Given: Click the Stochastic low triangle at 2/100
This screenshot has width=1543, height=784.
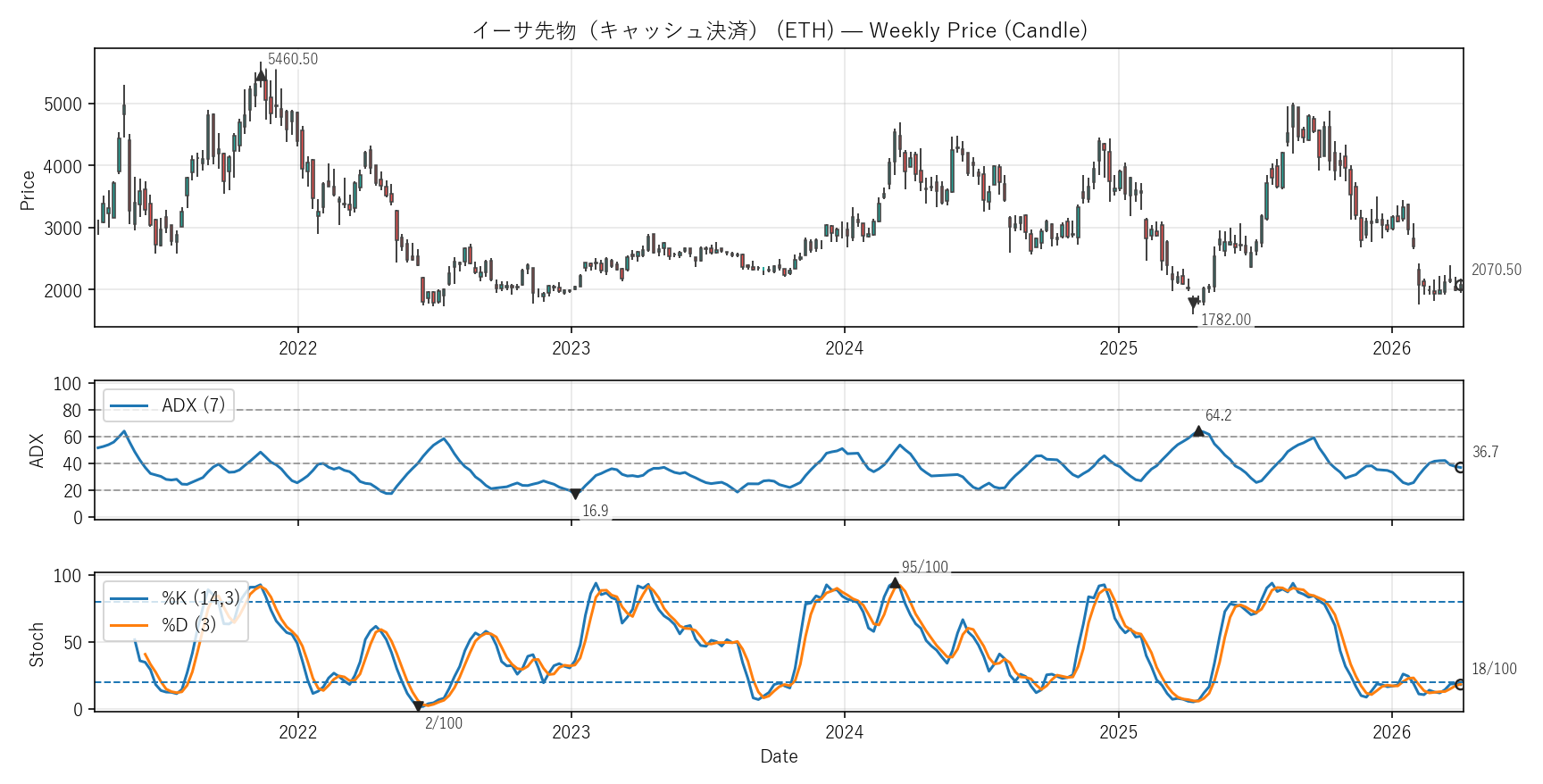Looking at the screenshot, I should coord(418,706).
